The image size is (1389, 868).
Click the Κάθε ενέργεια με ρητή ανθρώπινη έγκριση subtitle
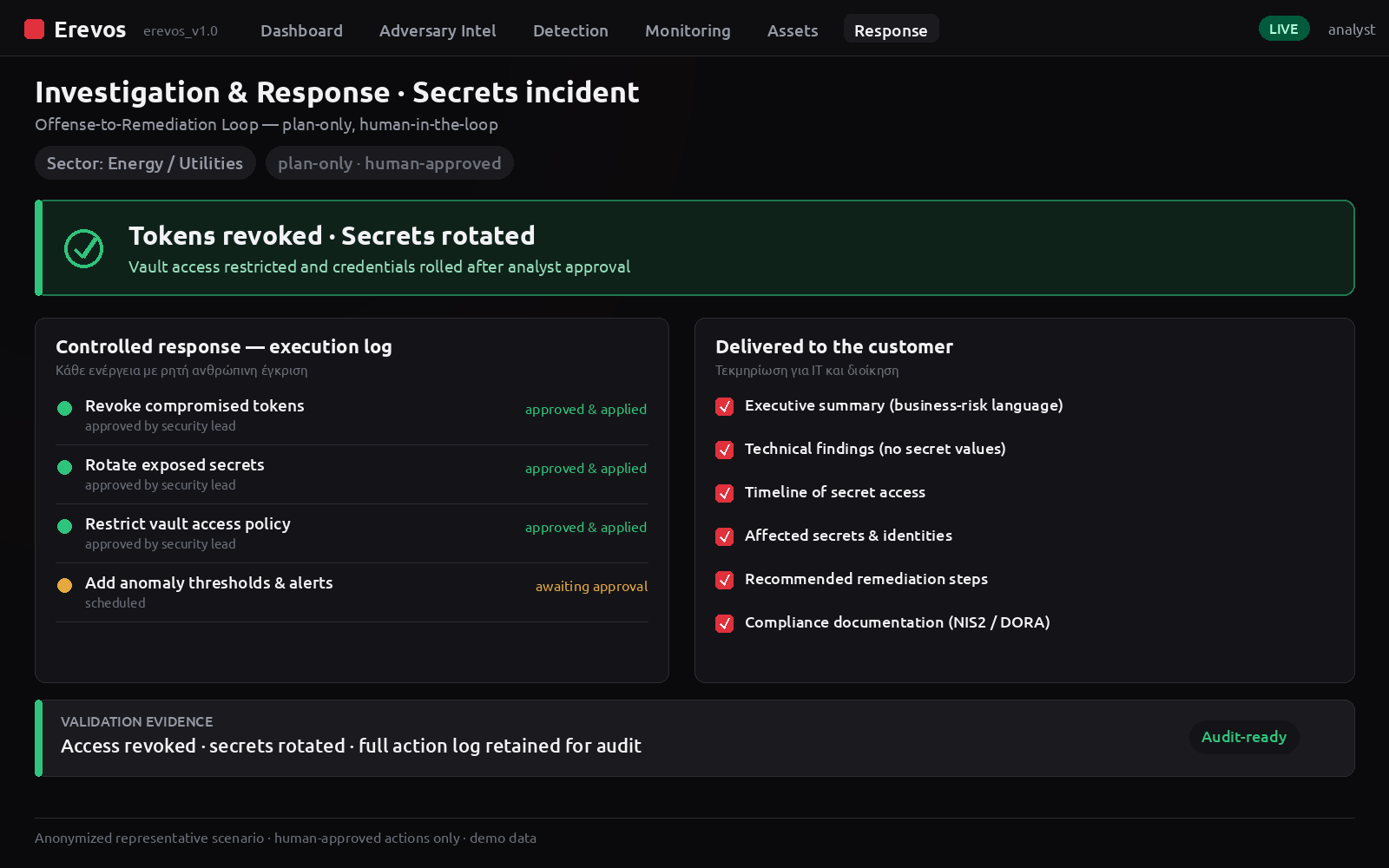pyautogui.click(x=181, y=371)
